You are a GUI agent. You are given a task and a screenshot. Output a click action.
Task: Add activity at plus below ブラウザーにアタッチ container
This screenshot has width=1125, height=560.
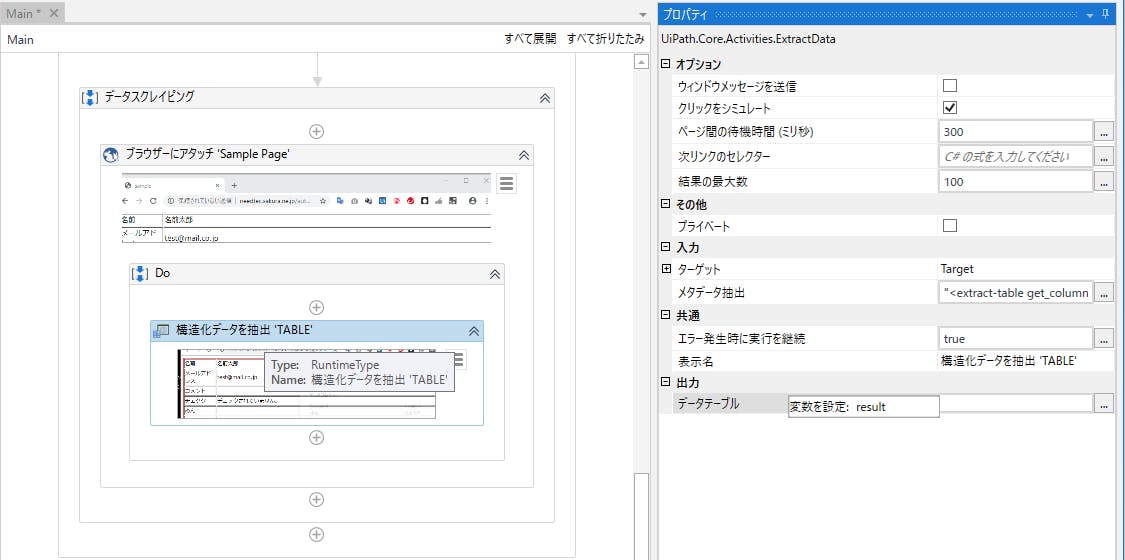[316, 499]
